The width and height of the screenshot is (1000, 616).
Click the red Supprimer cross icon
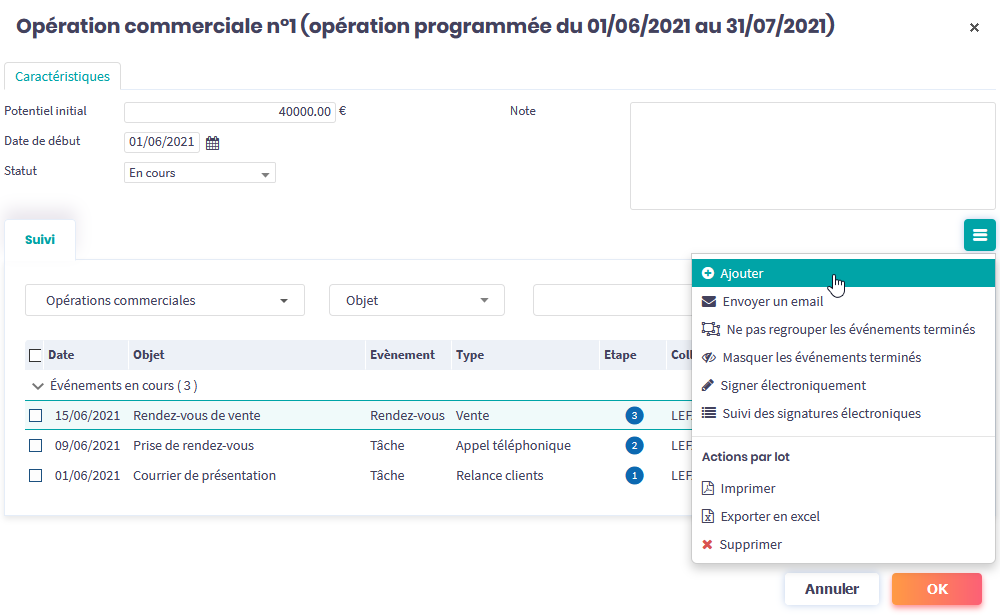[x=708, y=545]
